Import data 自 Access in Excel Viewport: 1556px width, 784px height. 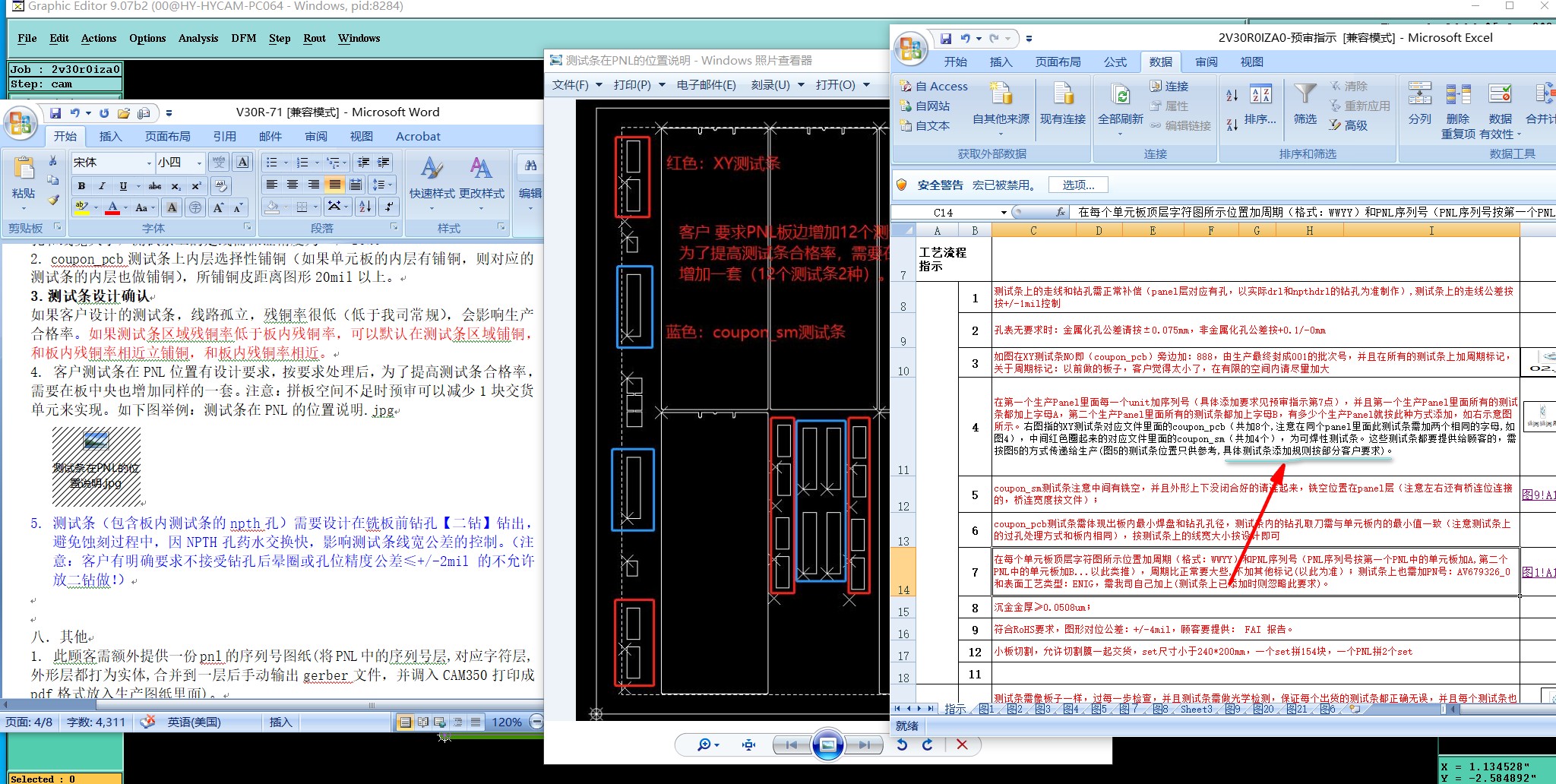934,87
